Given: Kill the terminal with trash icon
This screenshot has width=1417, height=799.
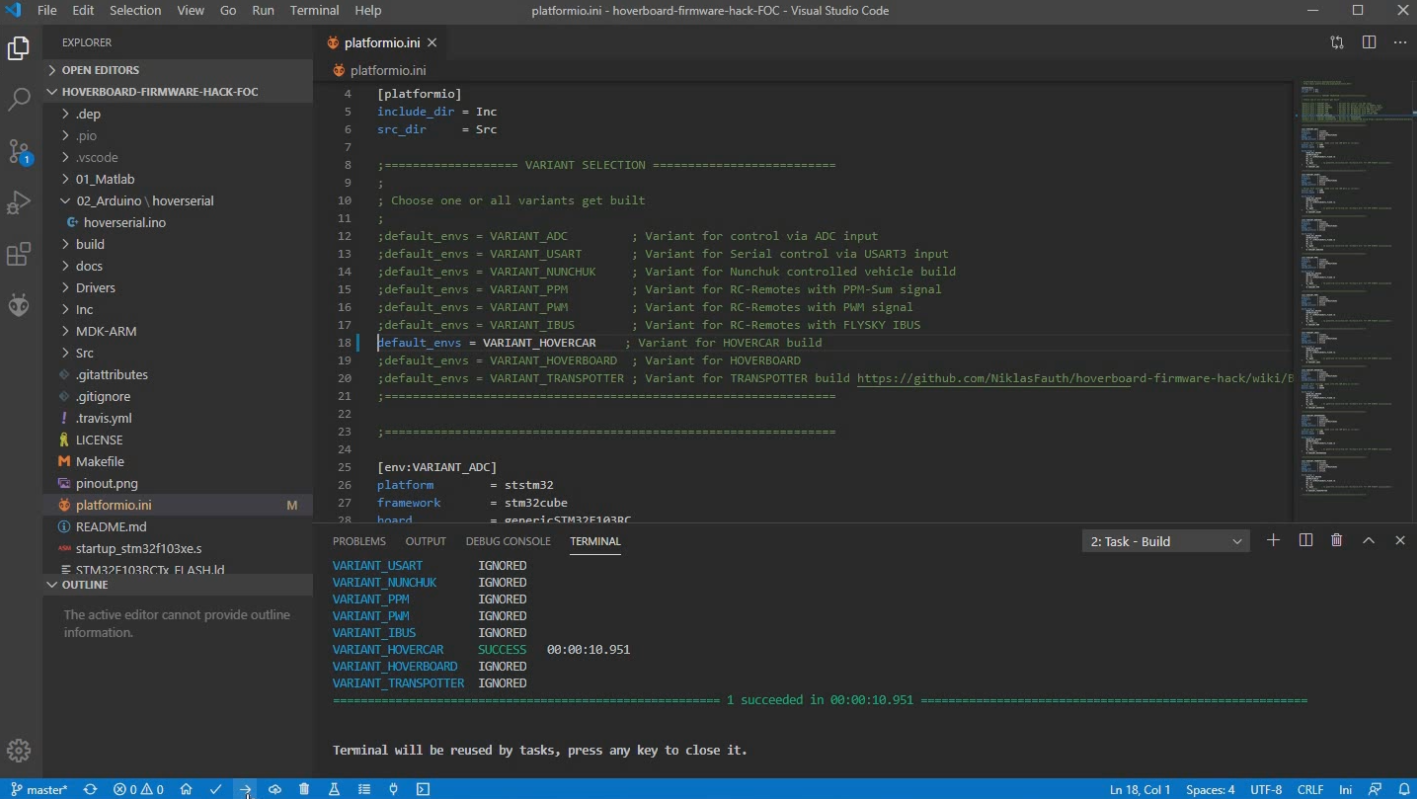Looking at the screenshot, I should [x=1337, y=541].
